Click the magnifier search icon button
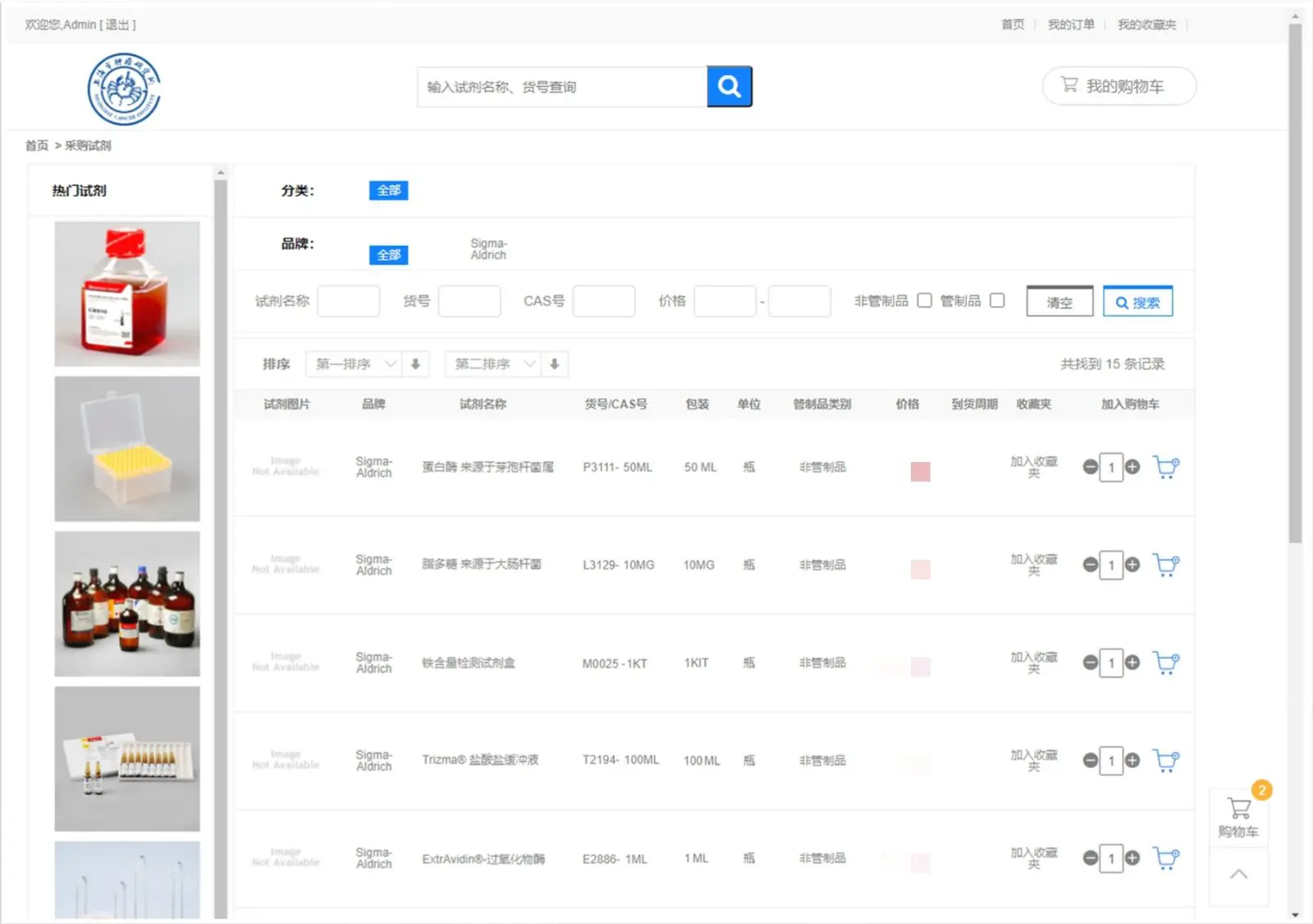Viewport: 1313px width, 924px height. 729,86
